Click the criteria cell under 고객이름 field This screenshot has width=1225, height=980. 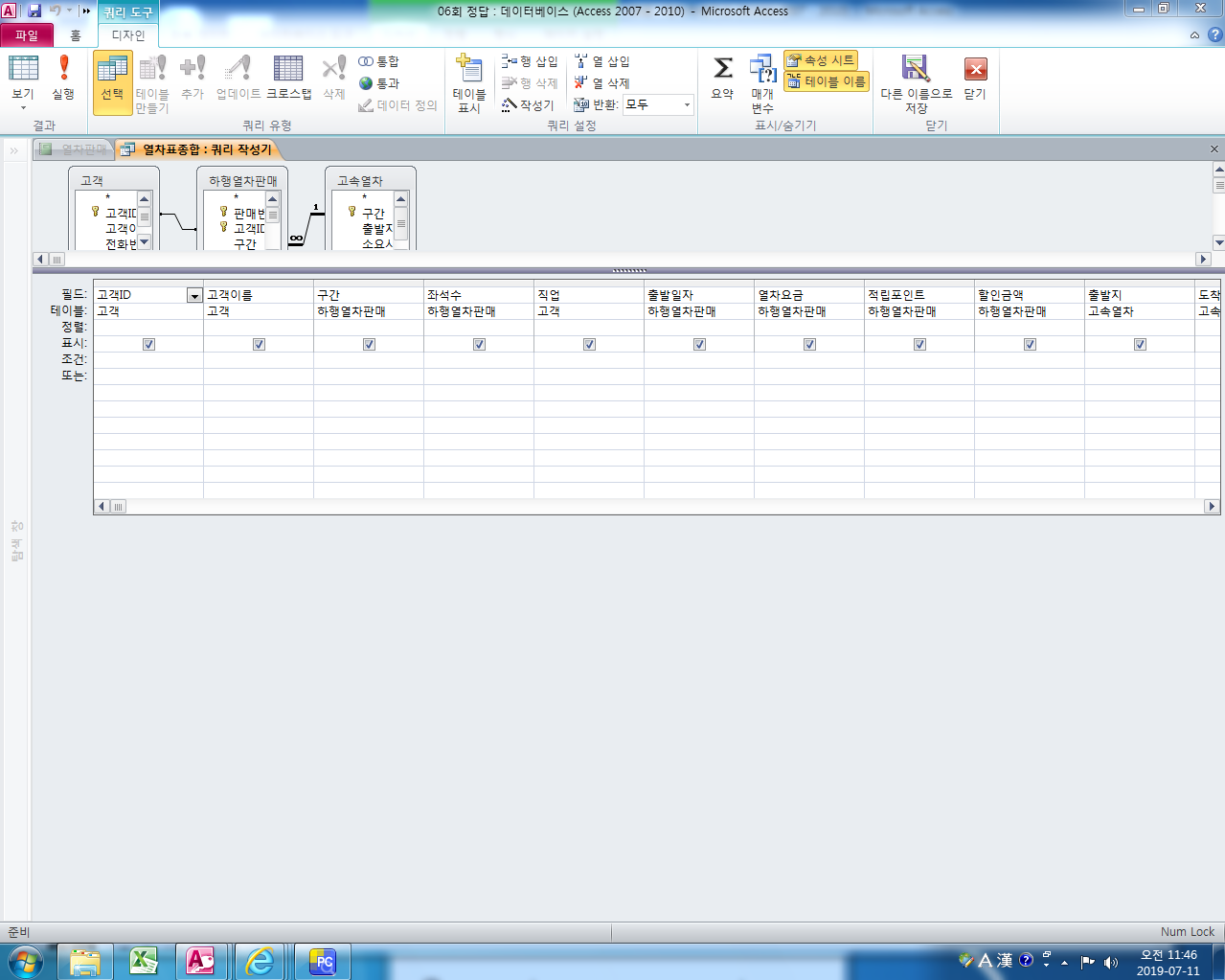(x=258, y=360)
